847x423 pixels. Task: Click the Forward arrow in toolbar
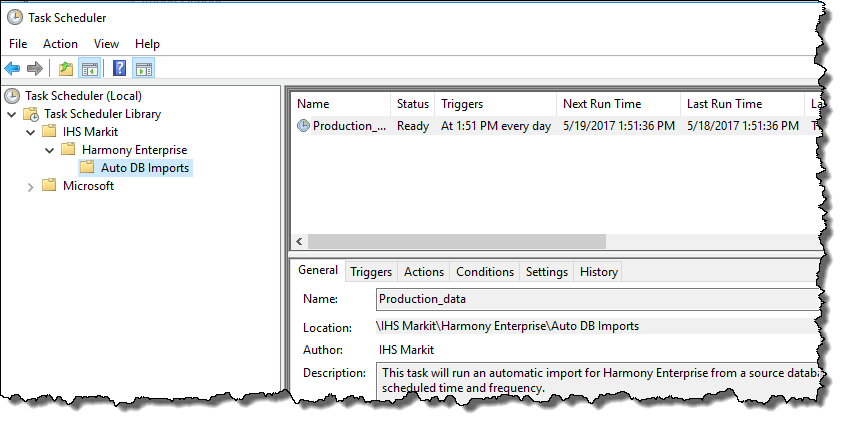[x=34, y=69]
